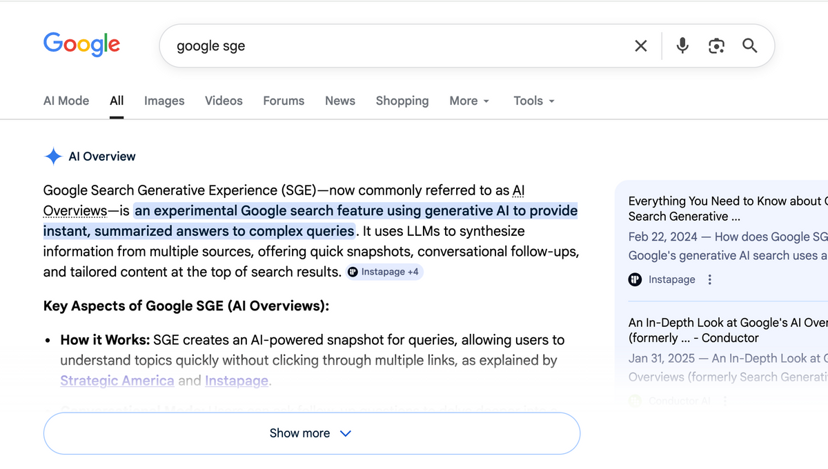Click the Instapage source name label
The image size is (828, 469).
[x=672, y=279]
